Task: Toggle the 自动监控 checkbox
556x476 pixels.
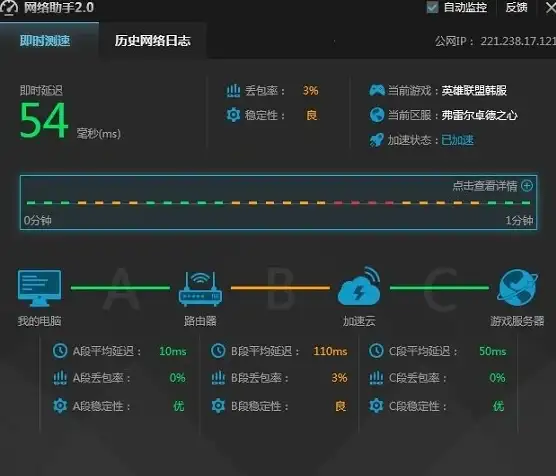Action: click(x=432, y=7)
